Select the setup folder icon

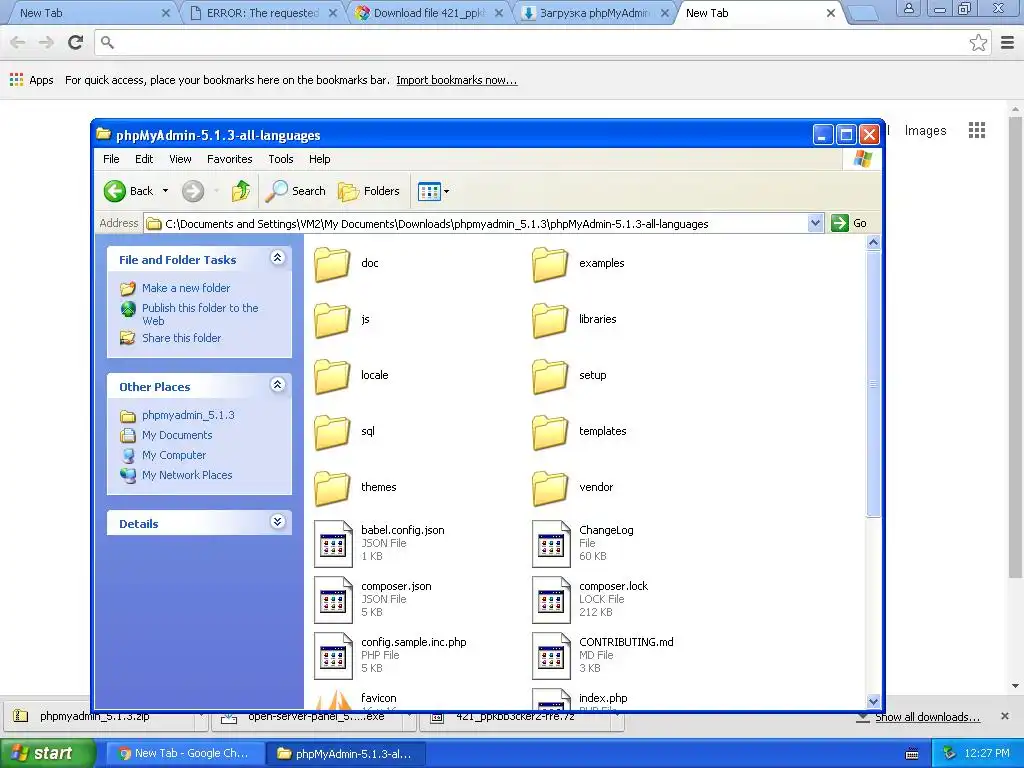click(550, 376)
